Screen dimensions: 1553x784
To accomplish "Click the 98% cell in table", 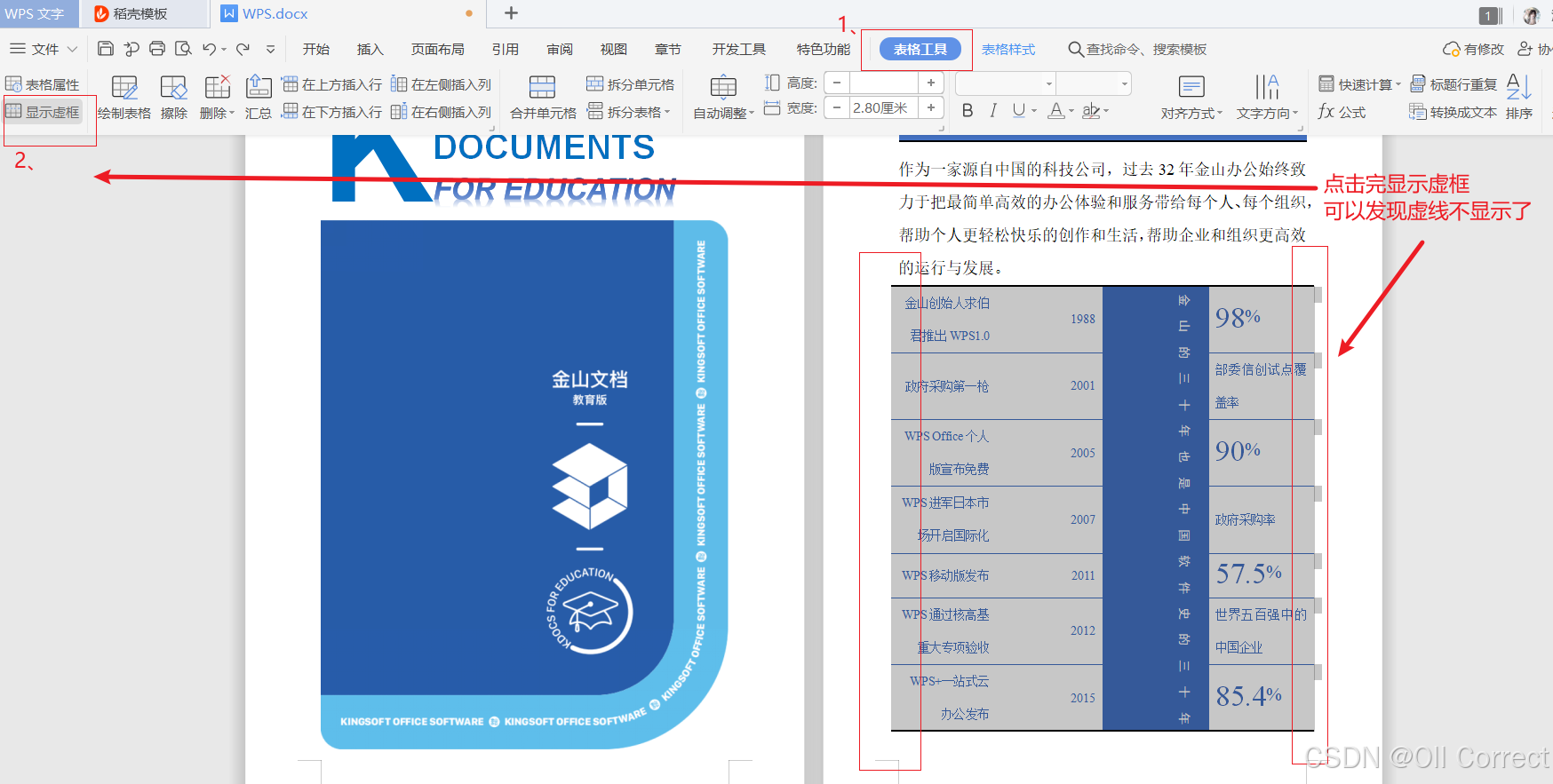I will pyautogui.click(x=1261, y=319).
